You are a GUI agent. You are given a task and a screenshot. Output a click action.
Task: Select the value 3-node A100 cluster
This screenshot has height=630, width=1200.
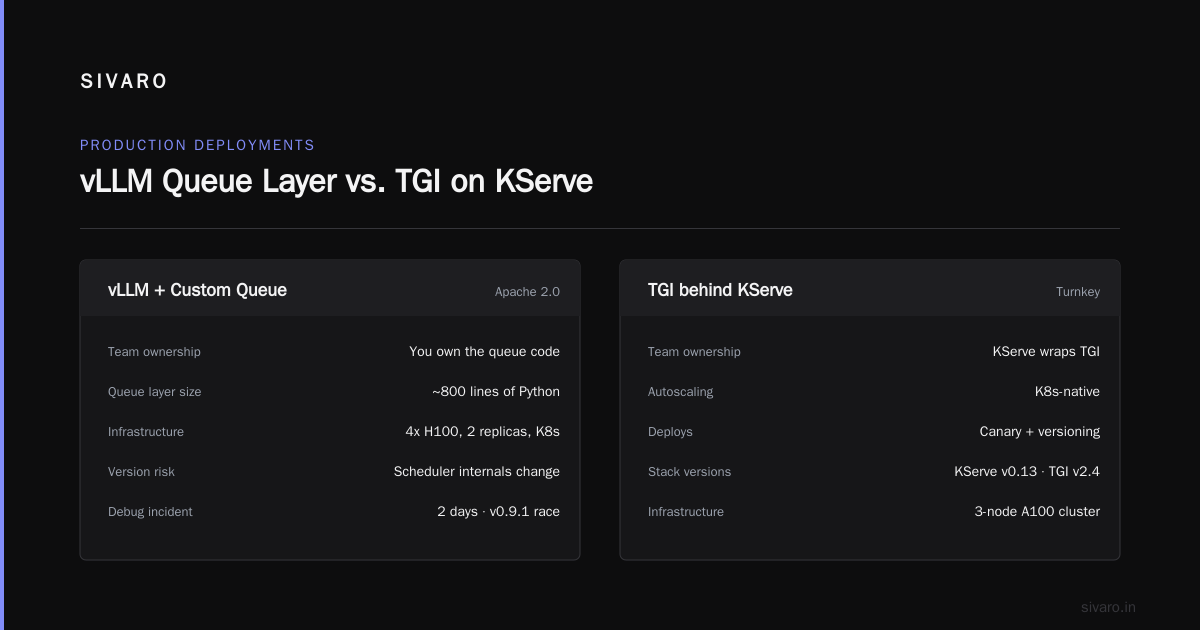tap(1037, 512)
